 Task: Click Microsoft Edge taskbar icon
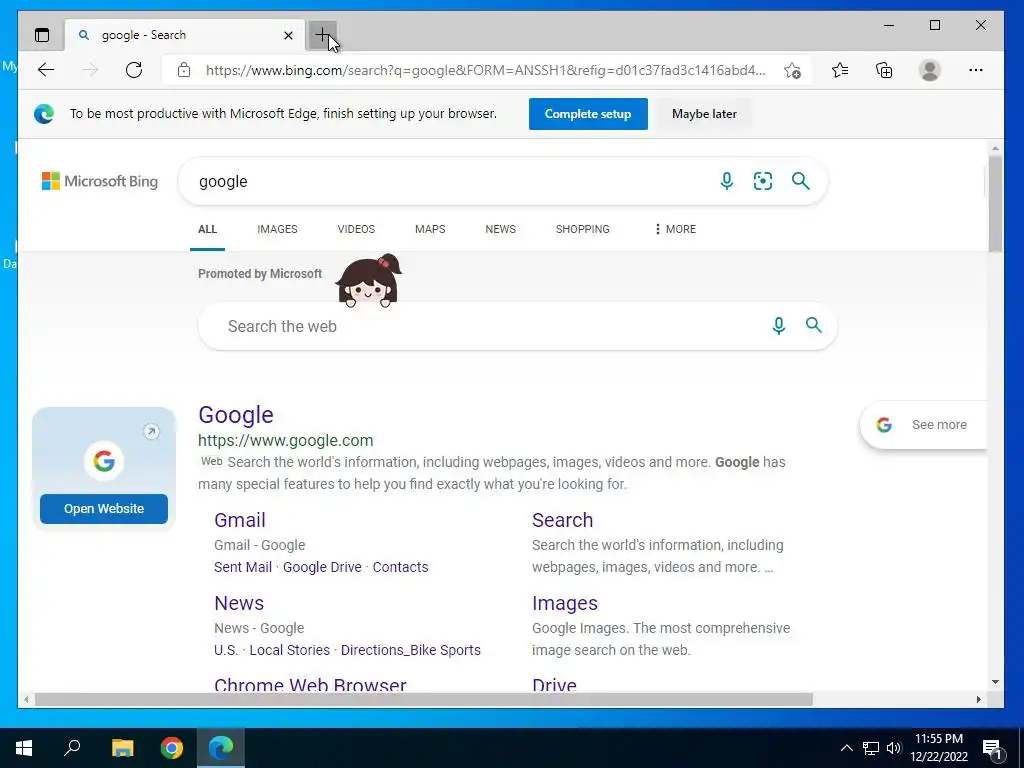(x=221, y=748)
